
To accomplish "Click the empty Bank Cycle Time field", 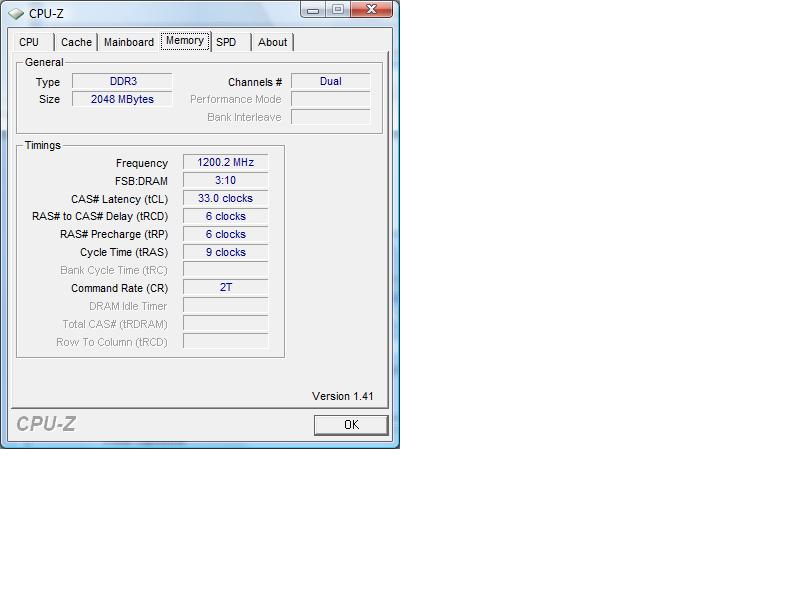I will point(226,270).
